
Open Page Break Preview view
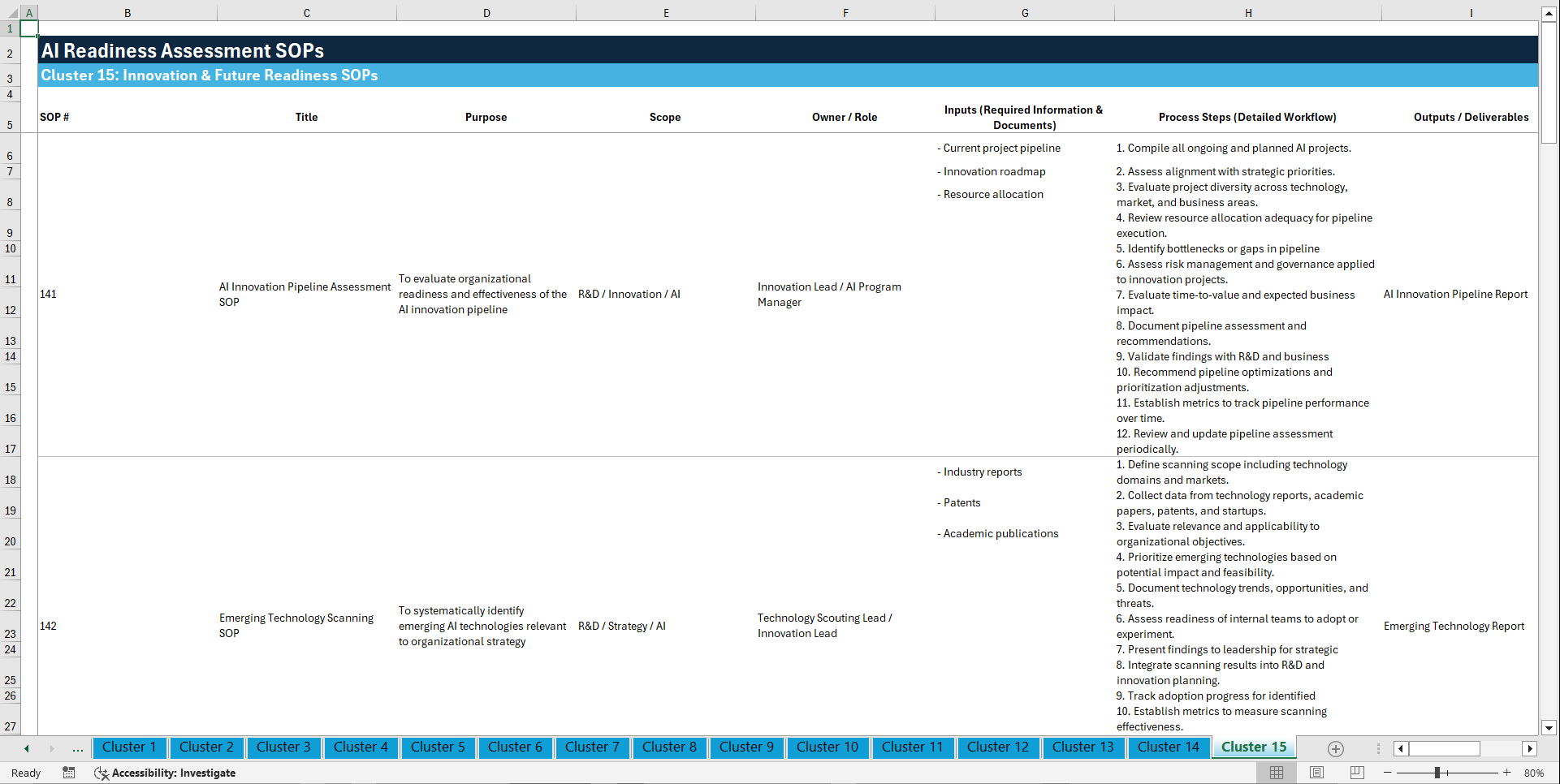[1355, 773]
